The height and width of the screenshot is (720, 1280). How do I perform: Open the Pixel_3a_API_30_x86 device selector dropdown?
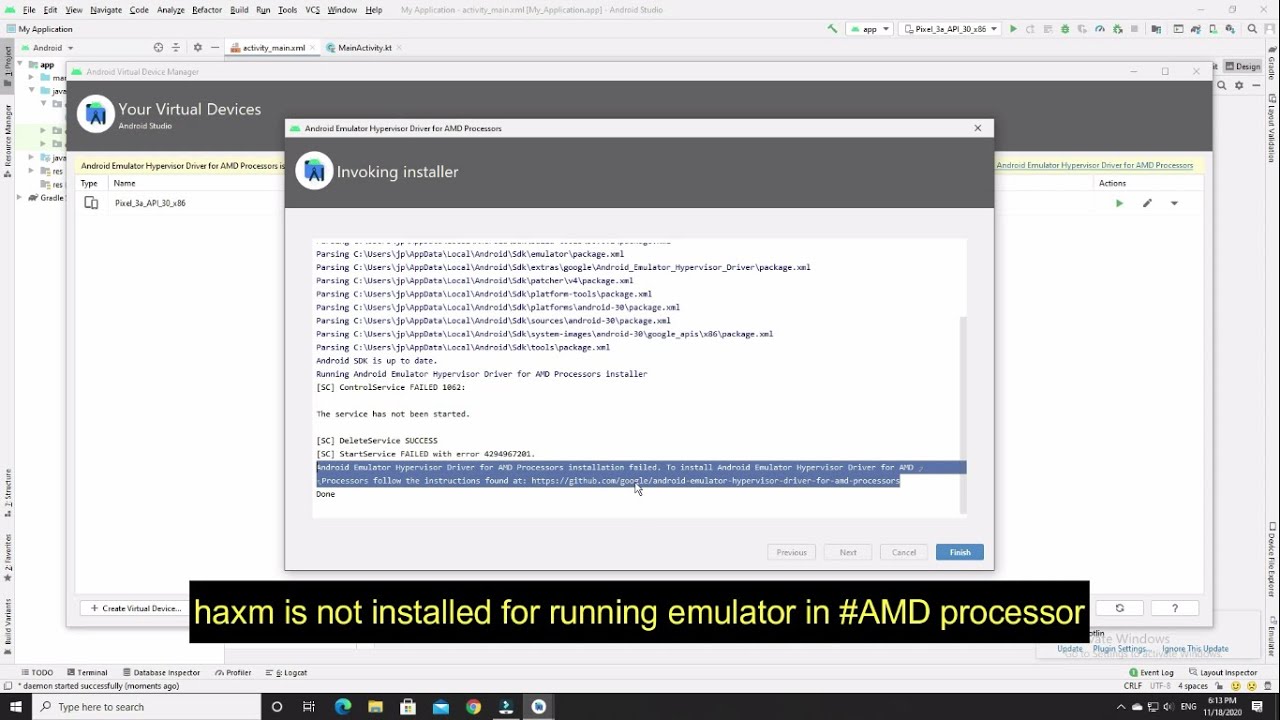pos(950,29)
